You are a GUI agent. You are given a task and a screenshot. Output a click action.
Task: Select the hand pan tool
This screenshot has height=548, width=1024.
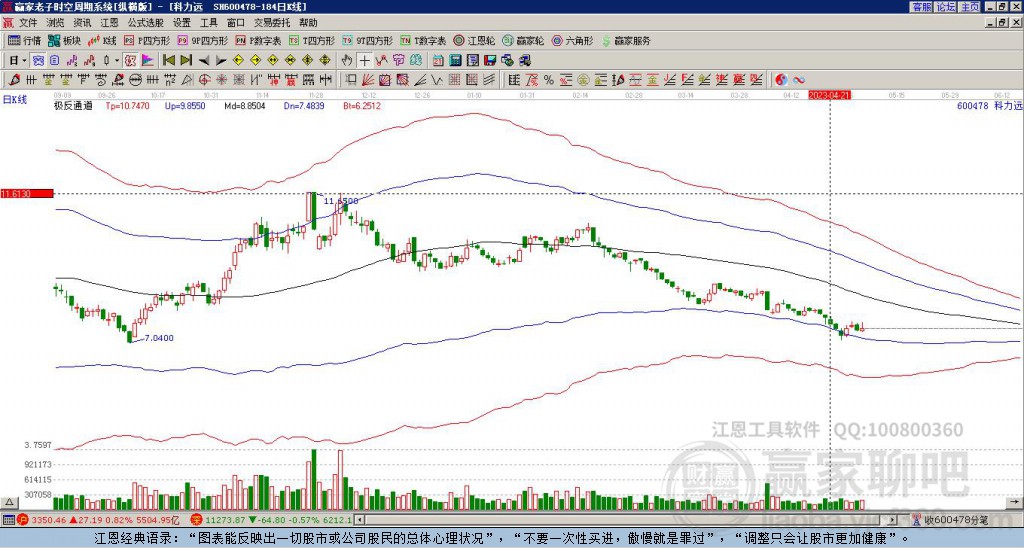pyautogui.click(x=347, y=61)
